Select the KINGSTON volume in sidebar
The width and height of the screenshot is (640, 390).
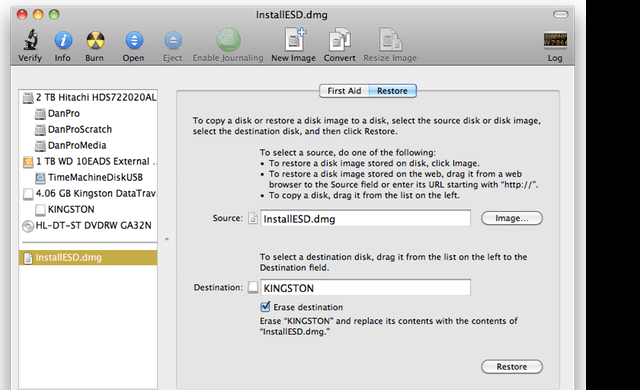[x=65, y=210]
